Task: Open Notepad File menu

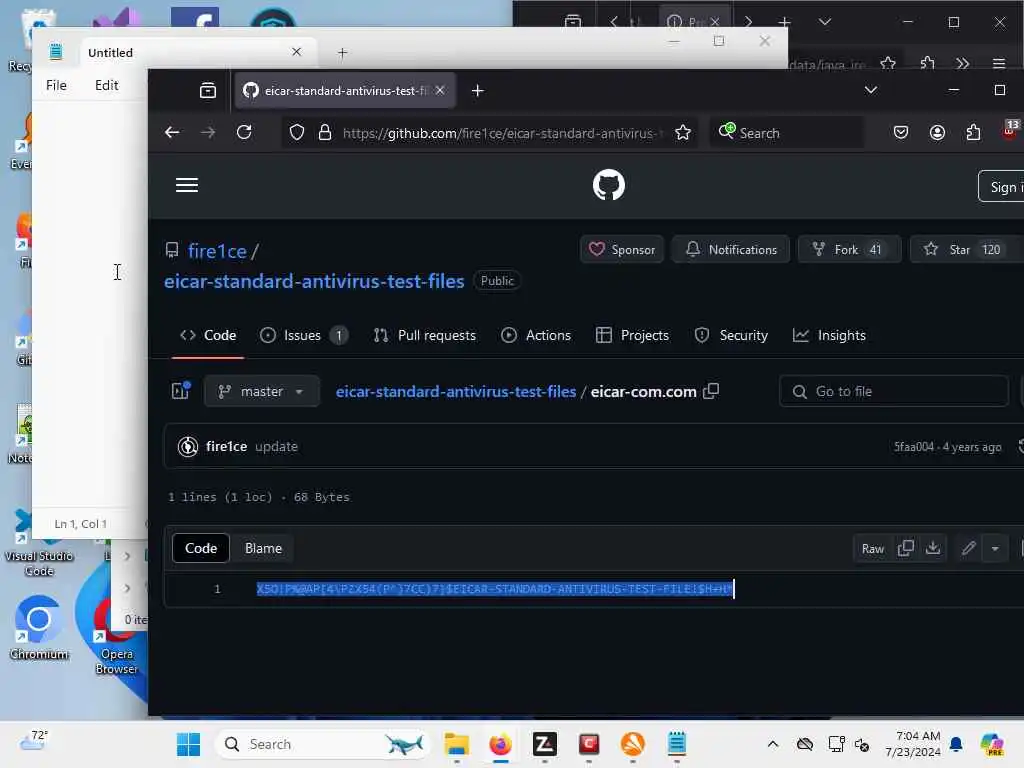Action: coord(56,86)
